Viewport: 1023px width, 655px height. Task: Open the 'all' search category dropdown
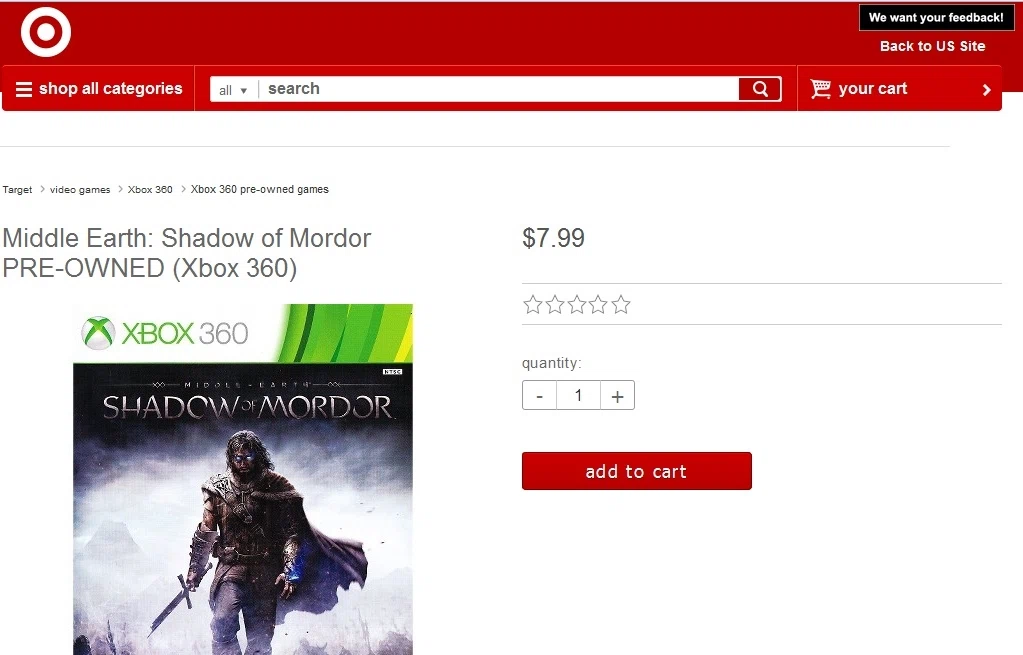click(x=233, y=90)
